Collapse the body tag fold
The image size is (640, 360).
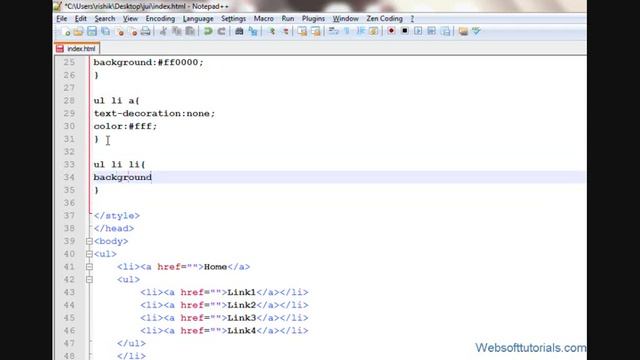tap(89, 241)
